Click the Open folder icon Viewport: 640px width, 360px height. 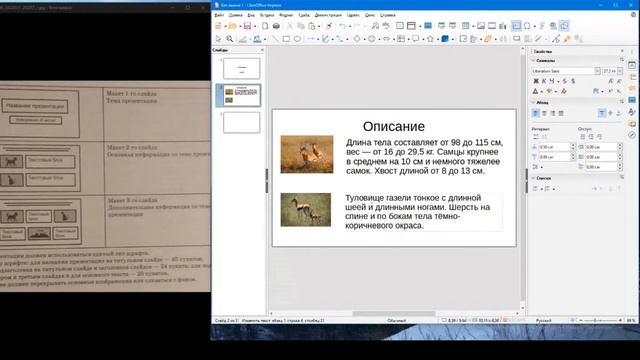click(232, 26)
